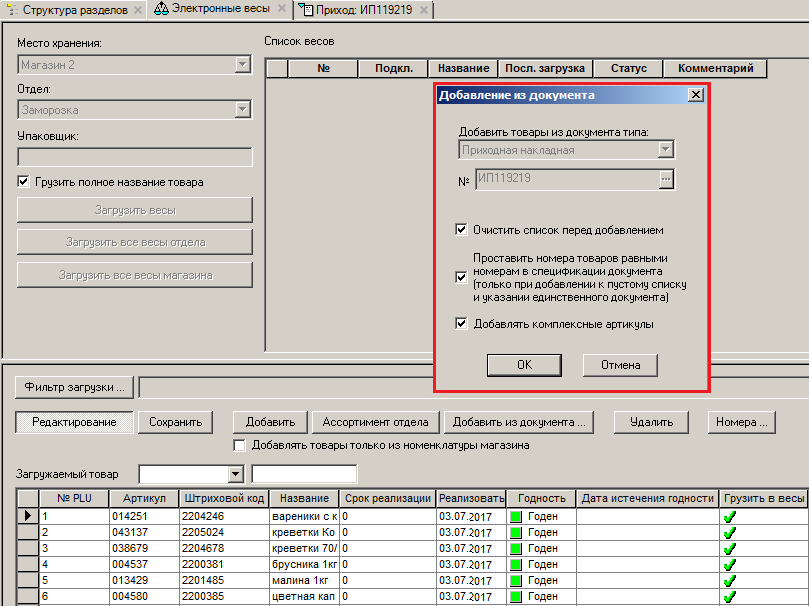Toggle Грузить в весы check for article 013429
This screenshot has height=606, width=809.
(730, 580)
